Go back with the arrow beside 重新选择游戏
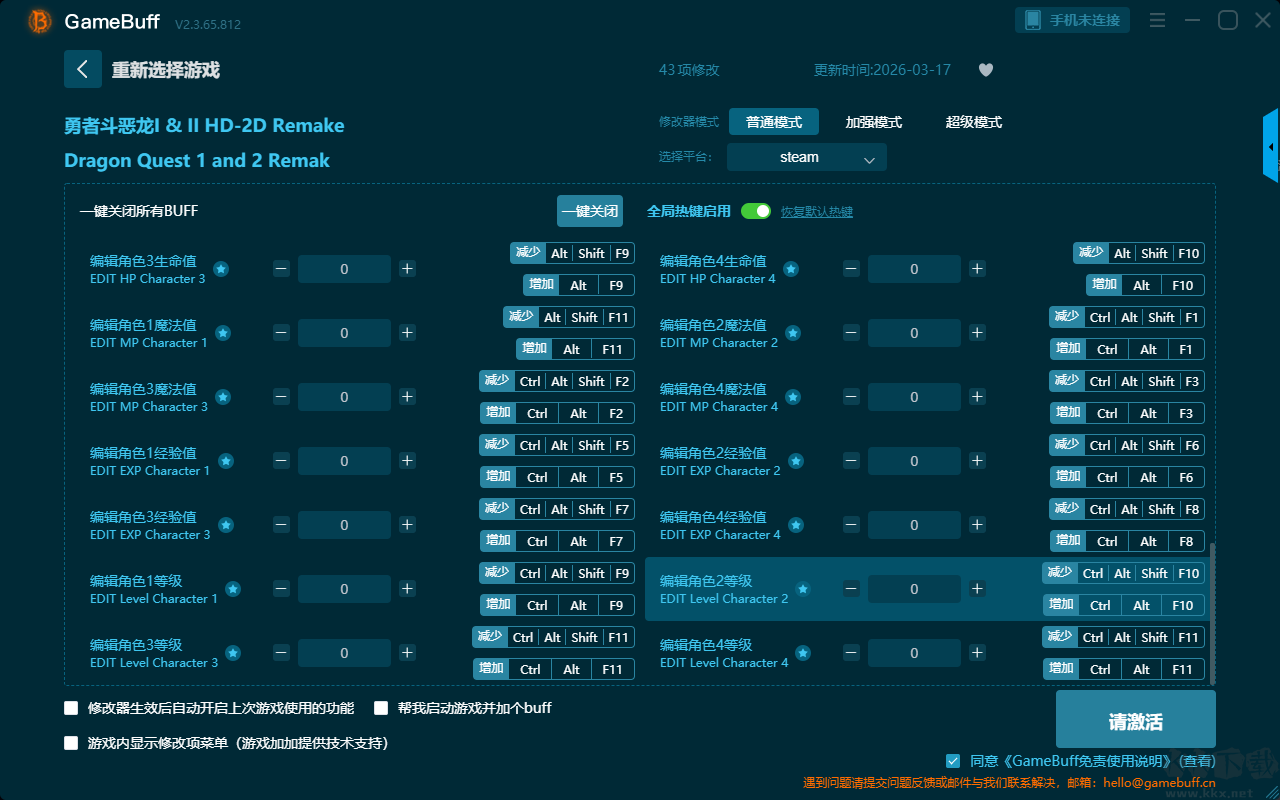This screenshot has height=800, width=1280. pyautogui.click(x=83, y=69)
